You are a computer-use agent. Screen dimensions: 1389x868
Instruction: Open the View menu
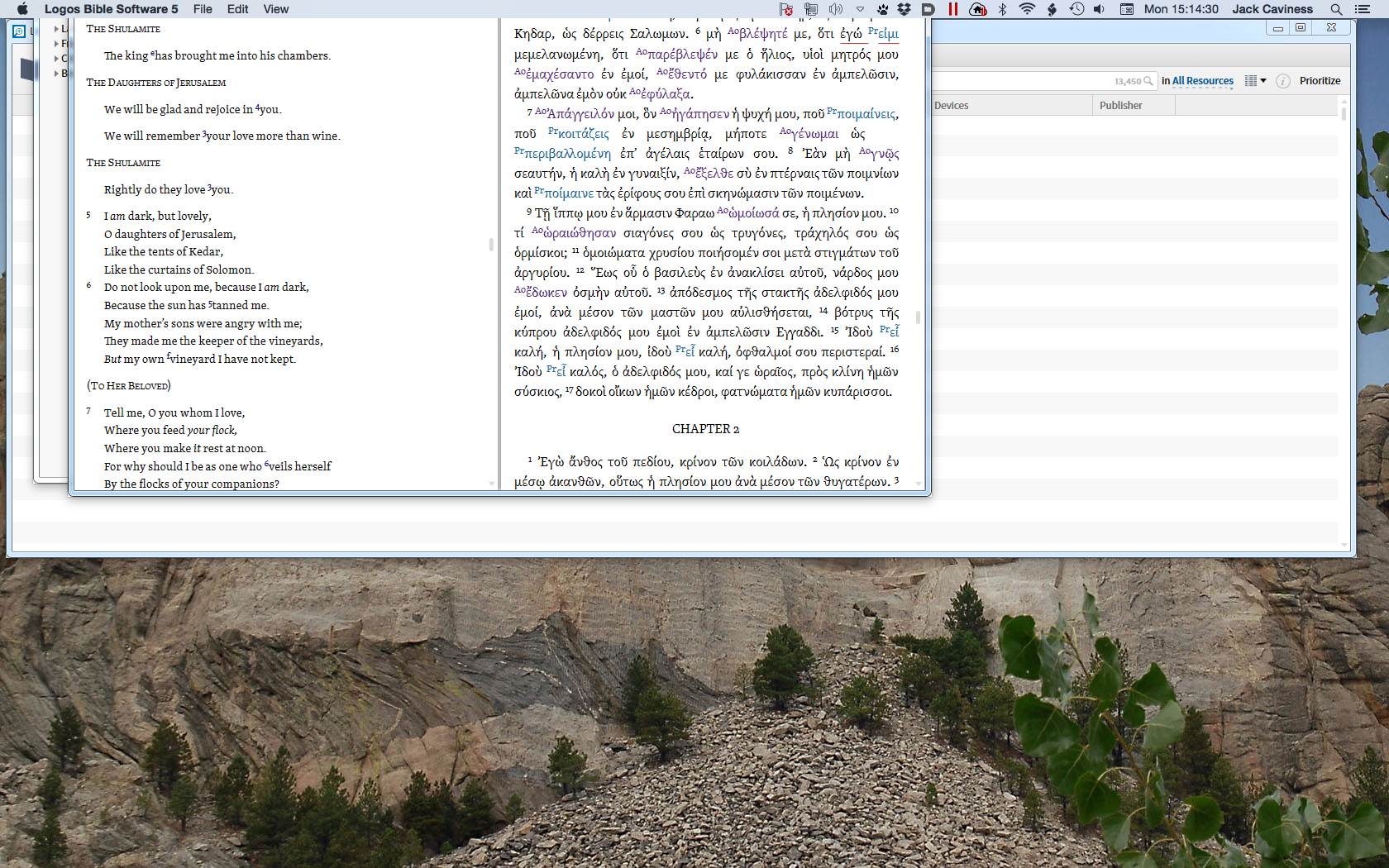[276, 9]
